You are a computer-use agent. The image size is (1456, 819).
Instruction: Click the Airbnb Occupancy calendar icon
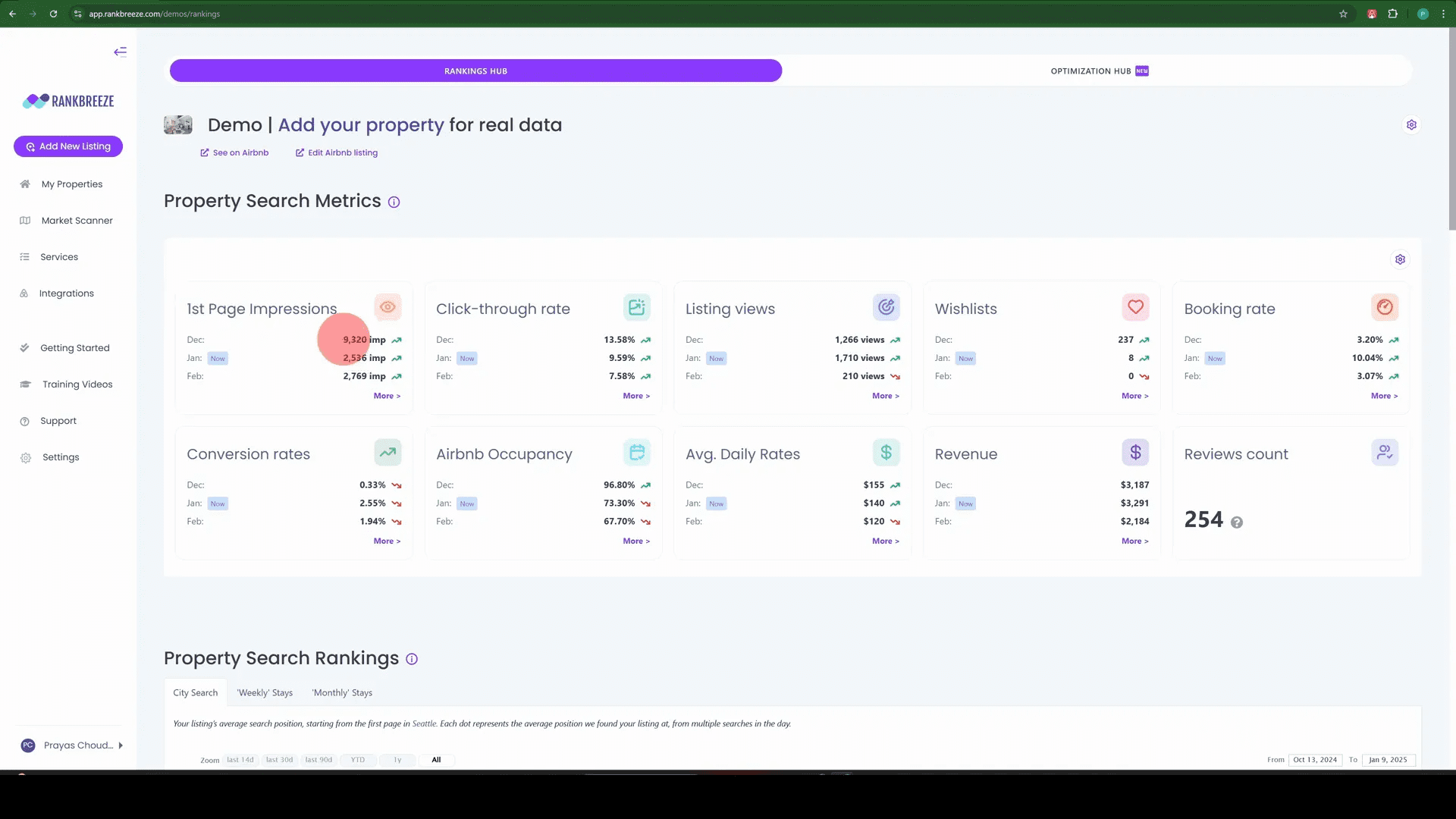click(x=637, y=453)
